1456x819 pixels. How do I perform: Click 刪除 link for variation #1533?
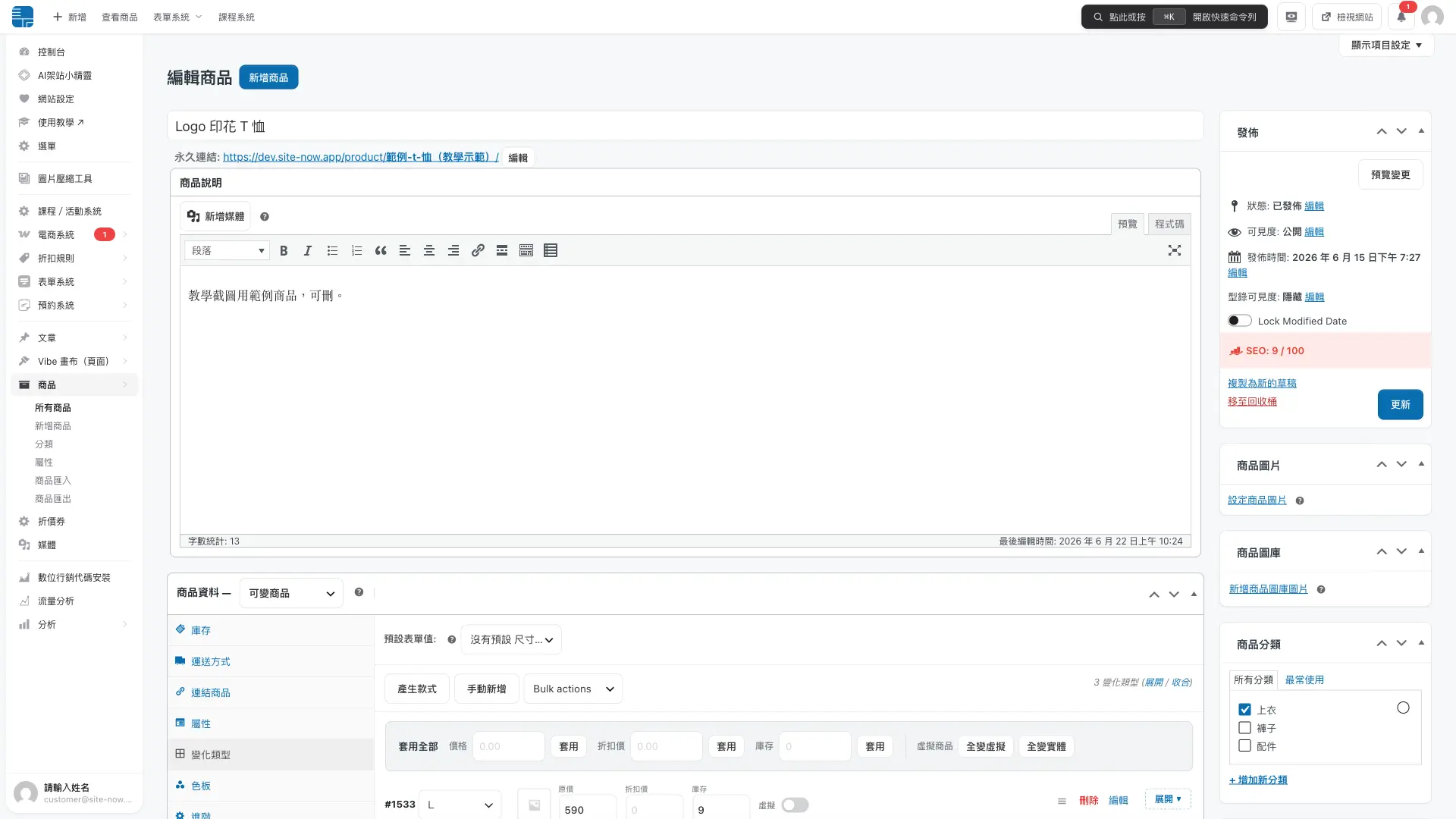pyautogui.click(x=1088, y=800)
